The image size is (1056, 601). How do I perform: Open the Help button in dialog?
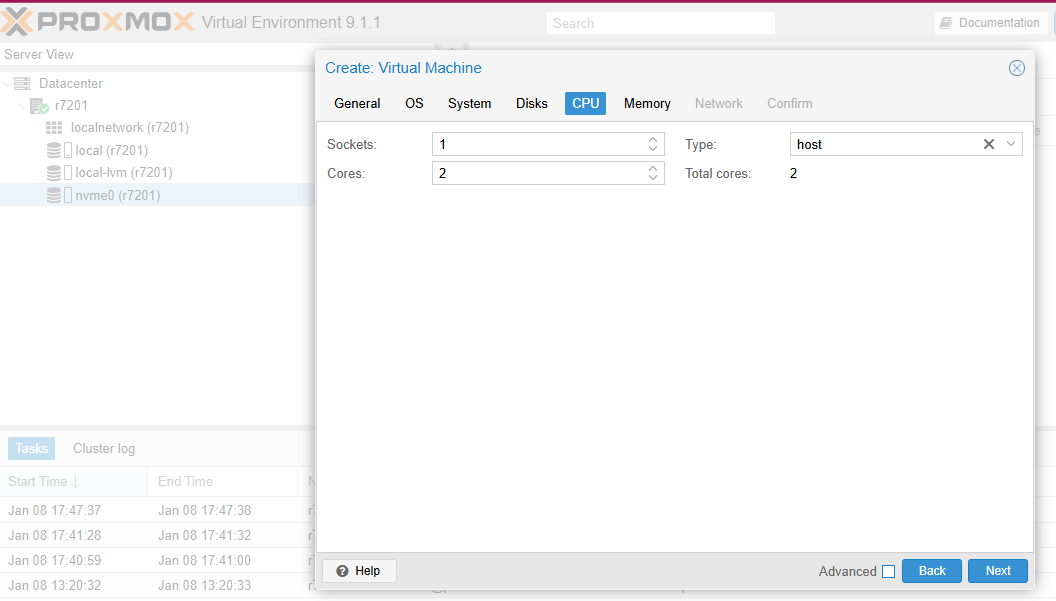tap(359, 571)
